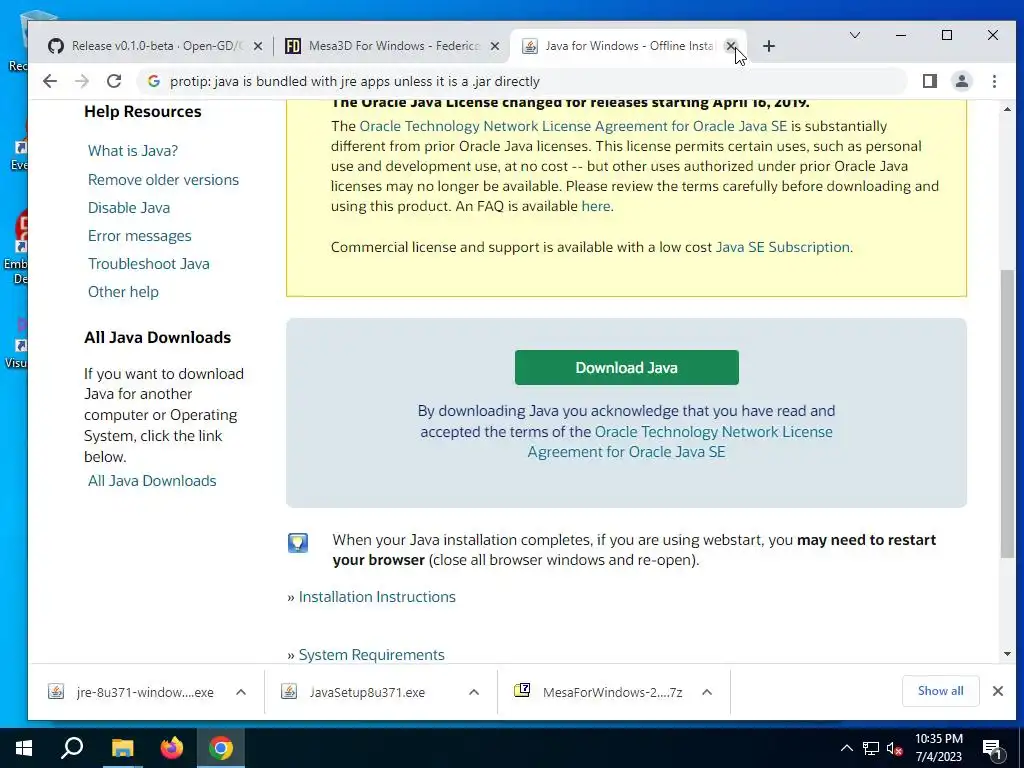The image size is (1024, 768).
Task: Open Chrome's three-dot menu
Action: pyautogui.click(x=994, y=81)
